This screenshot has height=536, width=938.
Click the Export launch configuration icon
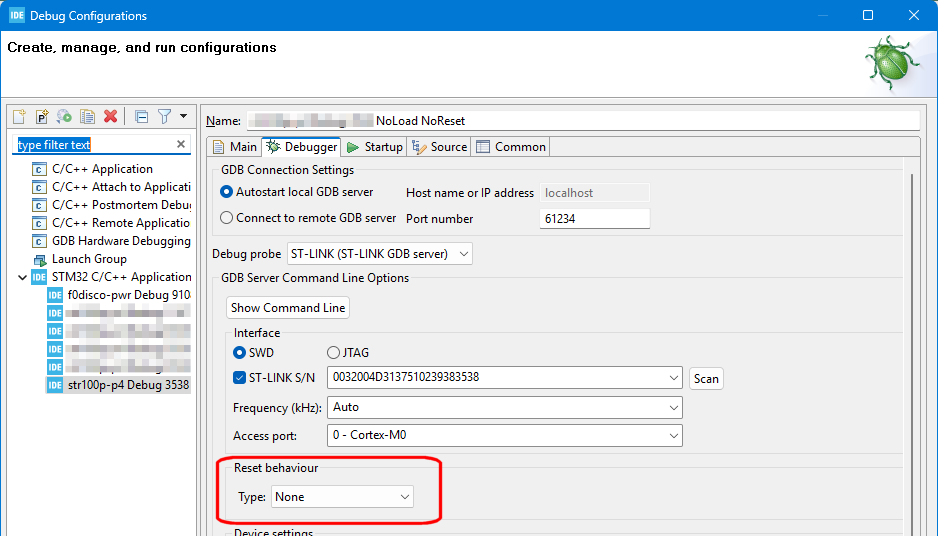click(x=65, y=117)
